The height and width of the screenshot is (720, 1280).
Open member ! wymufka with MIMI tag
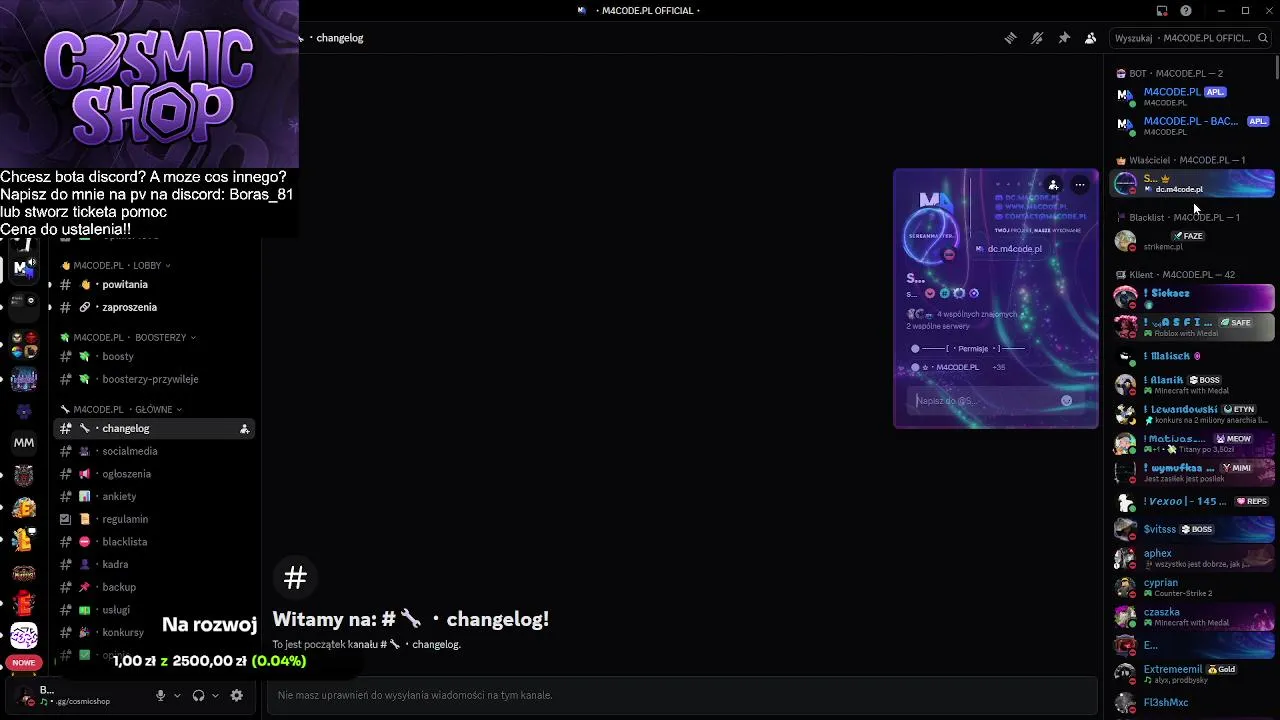coord(1193,472)
